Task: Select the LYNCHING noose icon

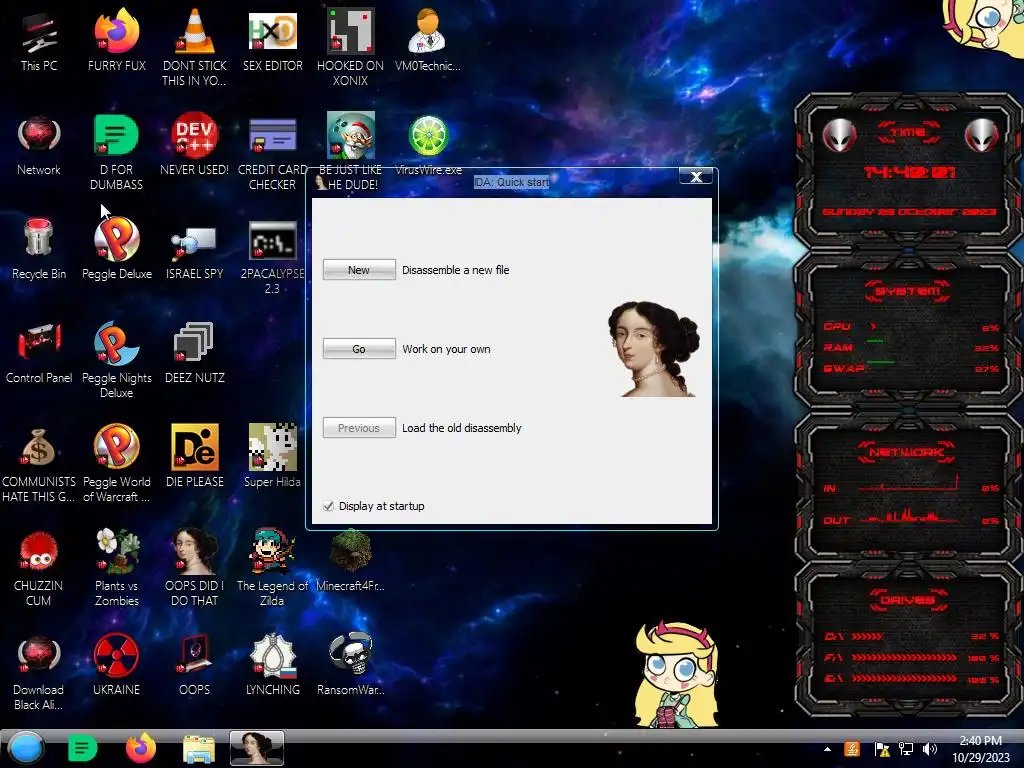Action: coord(272,664)
